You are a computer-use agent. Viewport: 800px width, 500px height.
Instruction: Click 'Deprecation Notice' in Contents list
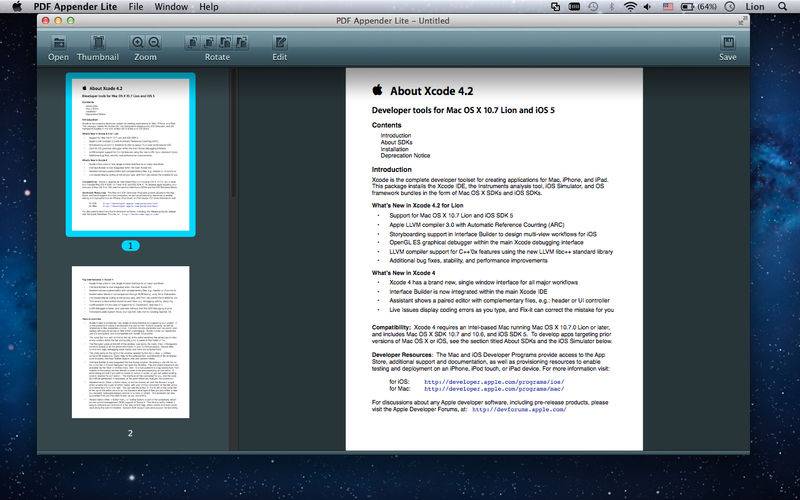(406, 156)
